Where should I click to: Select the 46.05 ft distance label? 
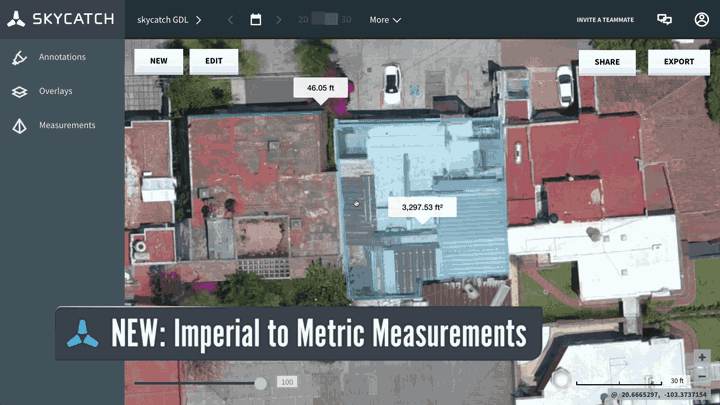321,88
